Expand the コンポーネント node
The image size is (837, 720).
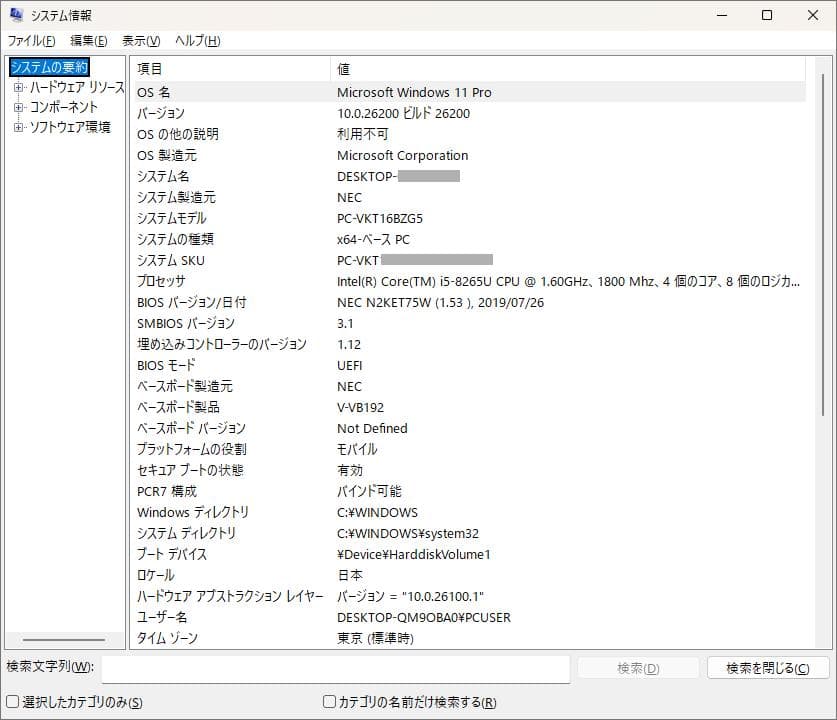click(x=18, y=107)
